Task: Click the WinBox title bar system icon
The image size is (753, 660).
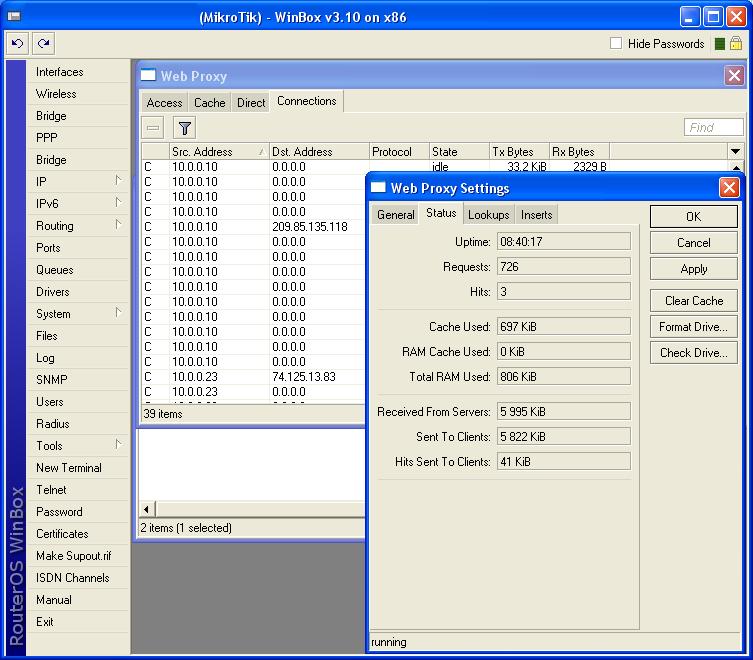Action: pos(14,16)
